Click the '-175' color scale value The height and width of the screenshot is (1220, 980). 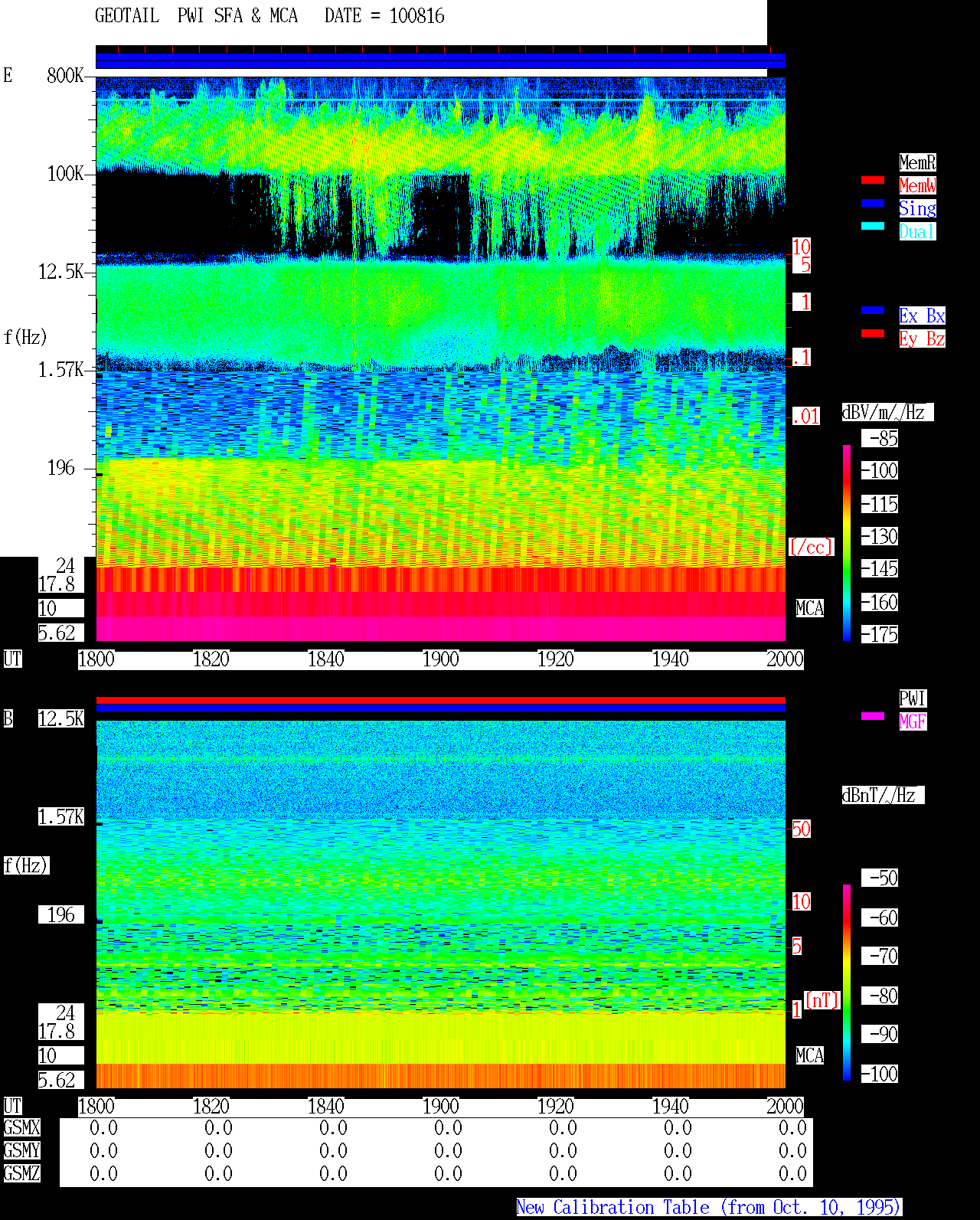coord(880,634)
